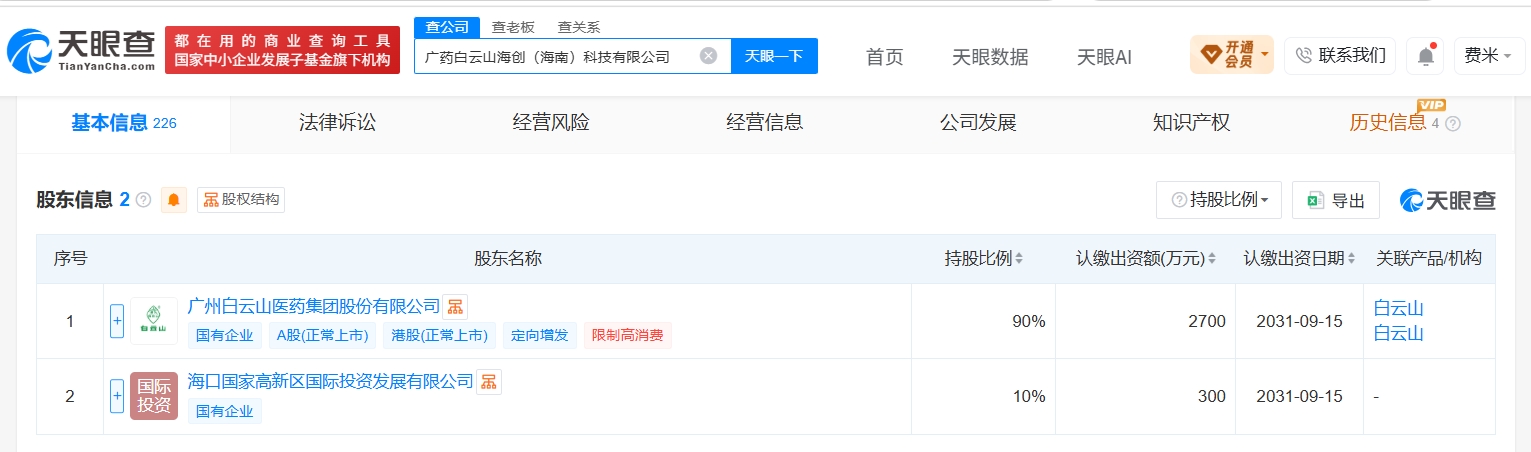Image resolution: width=1531 pixels, height=452 pixels.
Task: Click the 天眼一下 search button
Action: click(774, 56)
